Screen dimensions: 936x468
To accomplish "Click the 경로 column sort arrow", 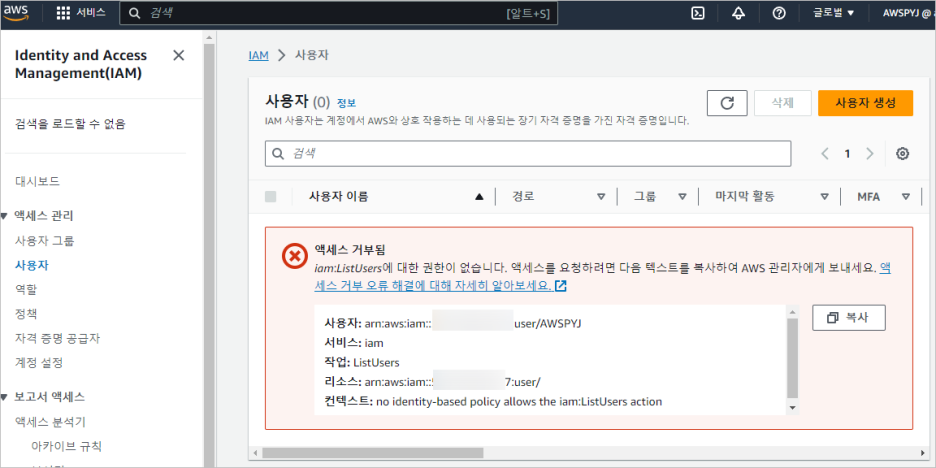I will (x=601, y=196).
